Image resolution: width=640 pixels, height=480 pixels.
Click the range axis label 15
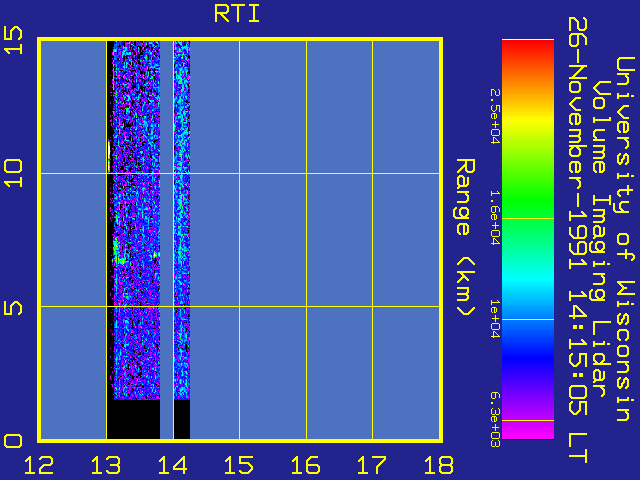click(x=13, y=40)
